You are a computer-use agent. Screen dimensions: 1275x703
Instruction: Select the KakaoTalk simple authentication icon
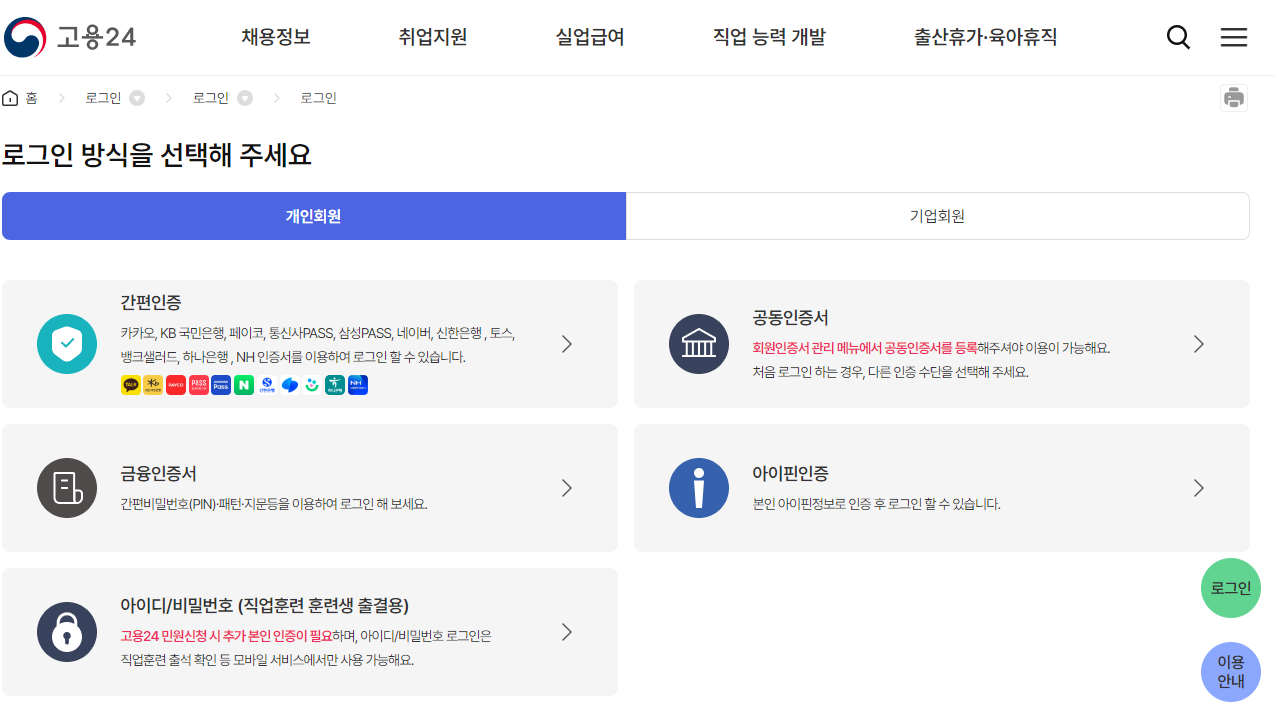[130, 384]
